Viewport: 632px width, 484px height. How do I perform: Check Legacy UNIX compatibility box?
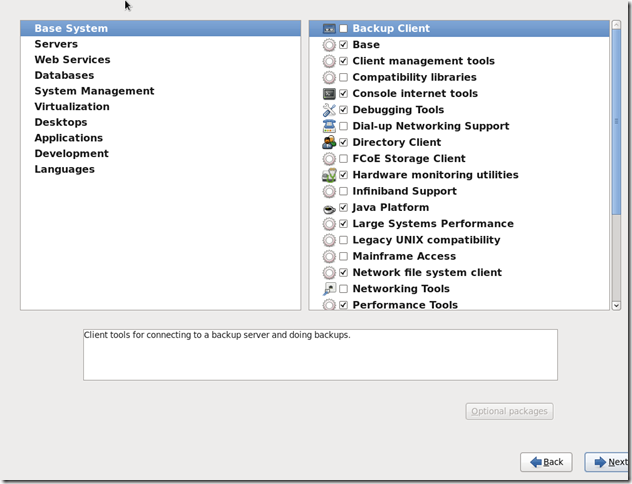(343, 240)
